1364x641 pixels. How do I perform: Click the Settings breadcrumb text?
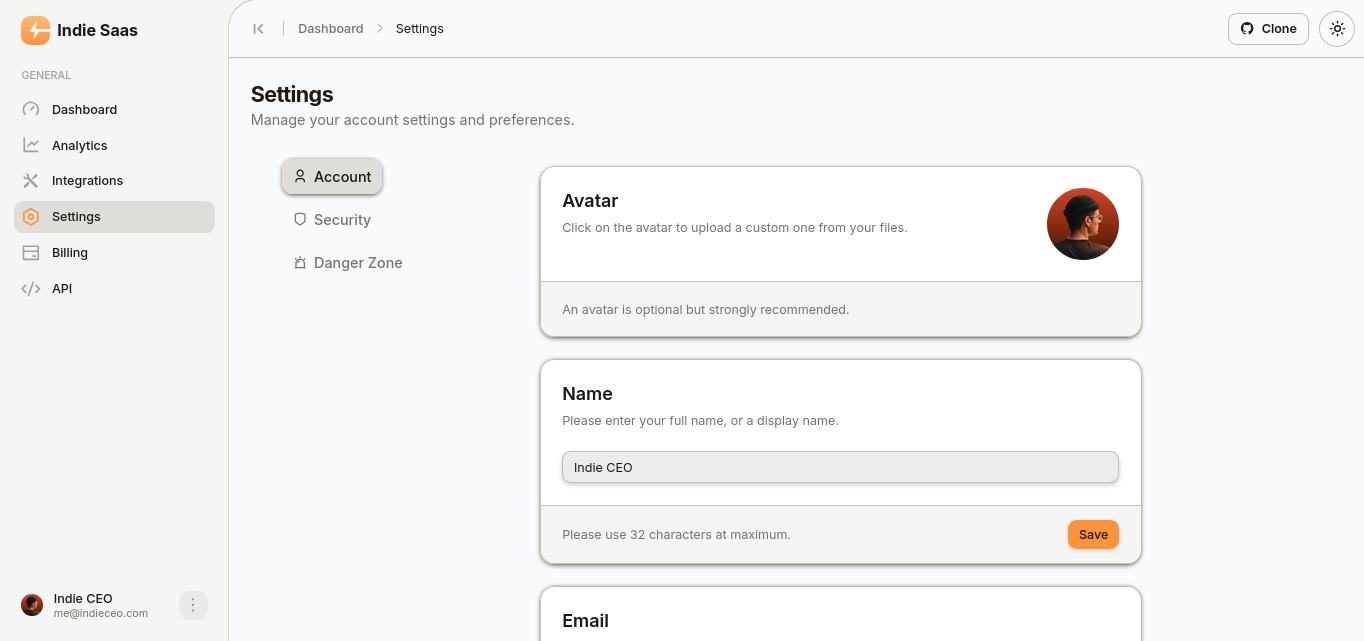[420, 29]
